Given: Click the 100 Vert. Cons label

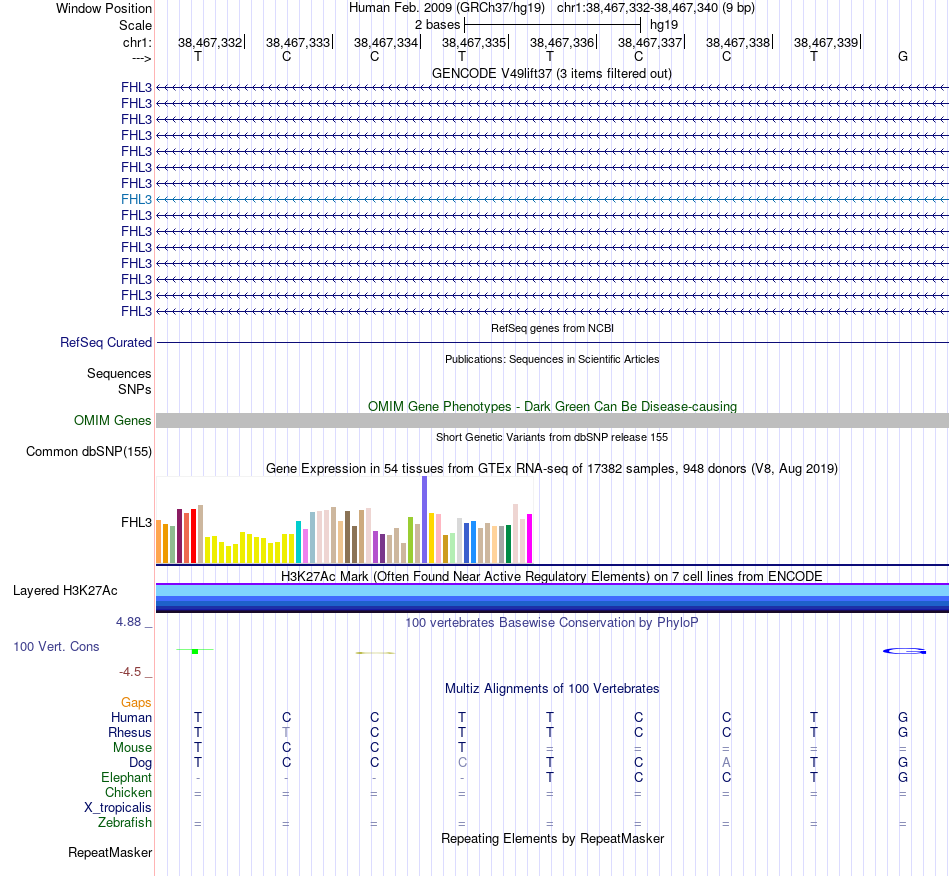Looking at the screenshot, I should [x=56, y=646].
